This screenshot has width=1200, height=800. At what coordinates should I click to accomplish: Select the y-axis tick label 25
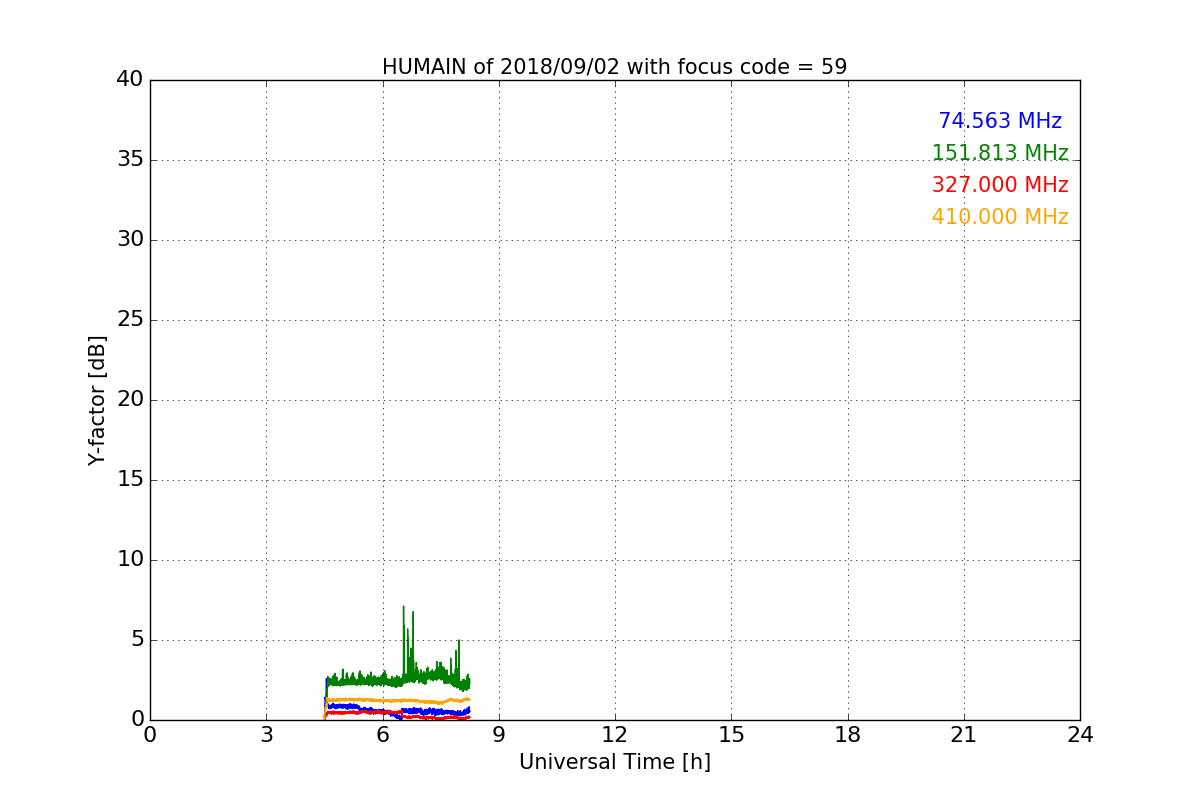coord(130,320)
